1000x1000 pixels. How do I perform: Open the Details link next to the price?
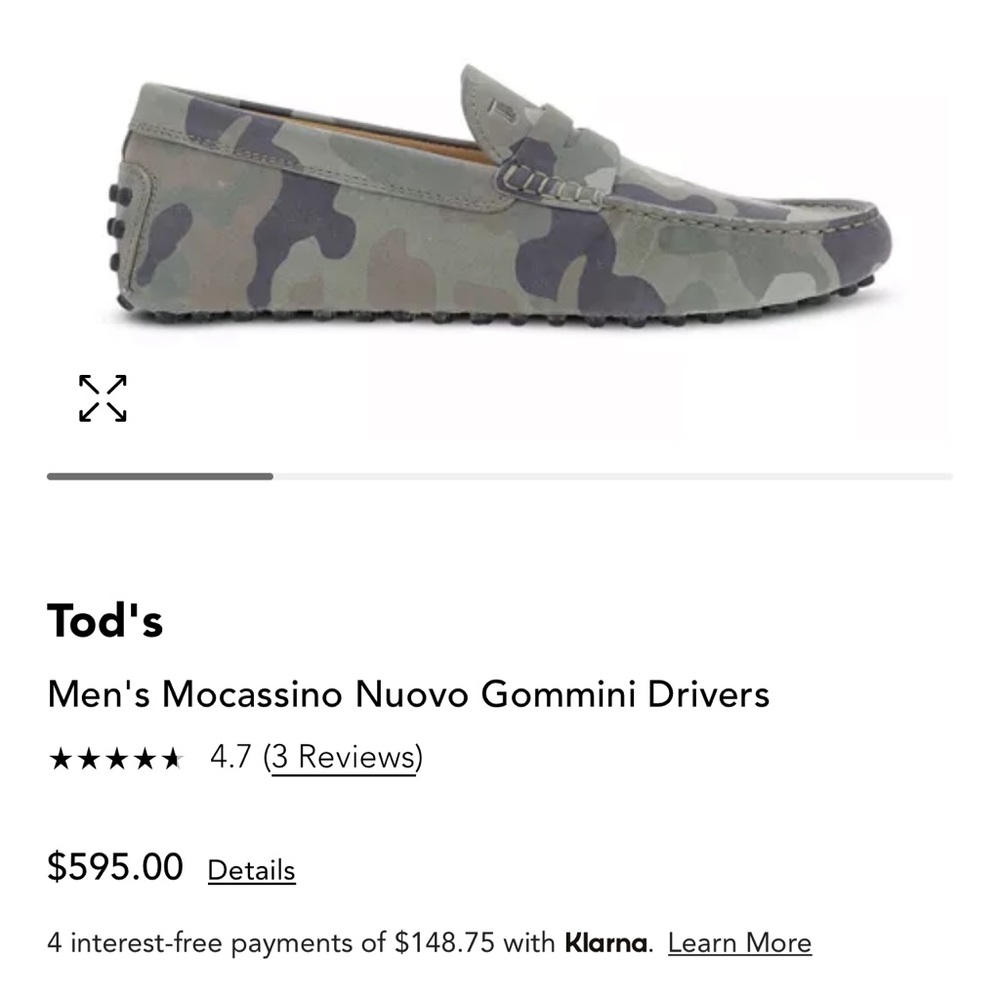pos(250,869)
